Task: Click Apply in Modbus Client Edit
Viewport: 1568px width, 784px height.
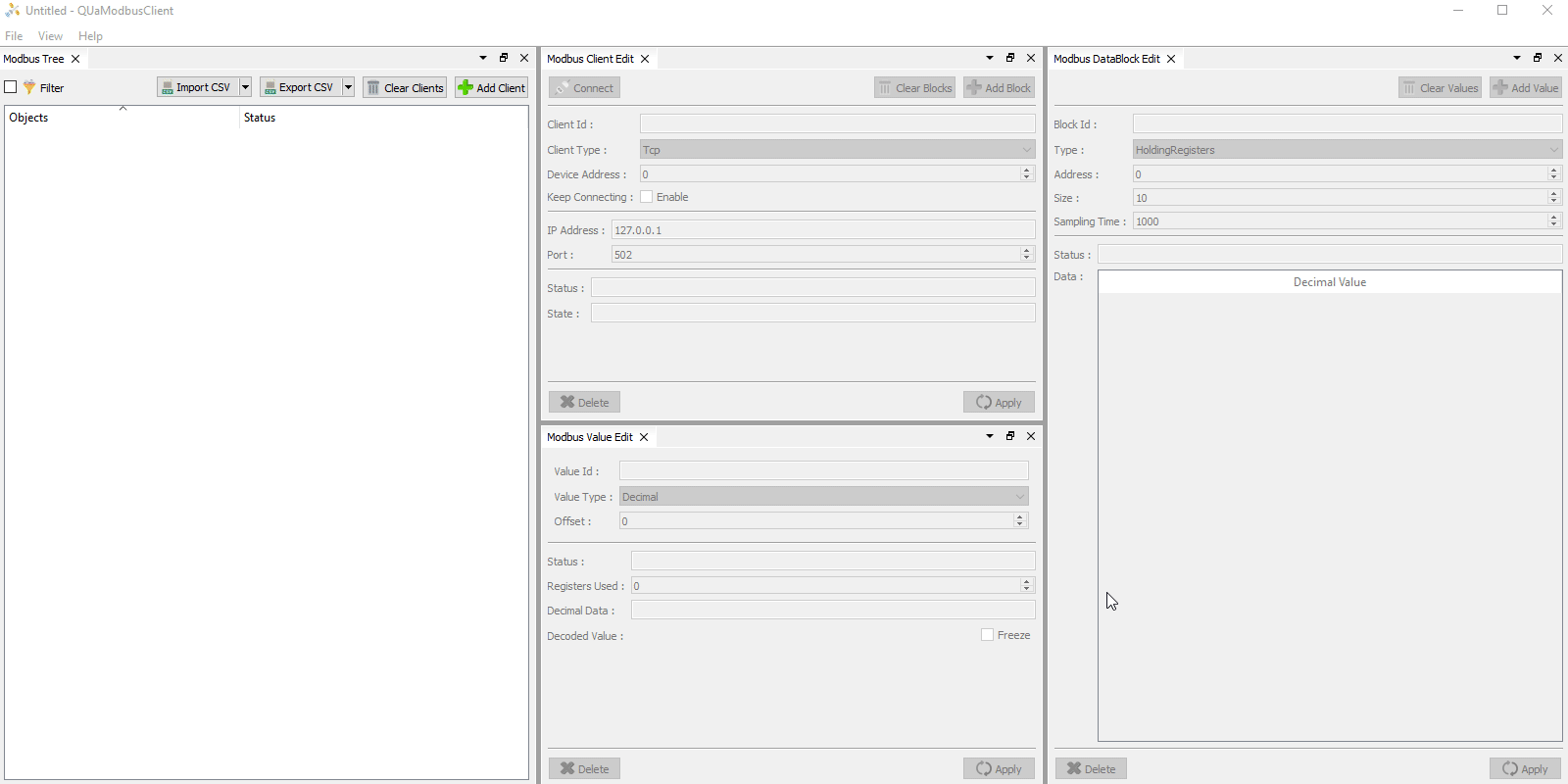Action: (999, 402)
